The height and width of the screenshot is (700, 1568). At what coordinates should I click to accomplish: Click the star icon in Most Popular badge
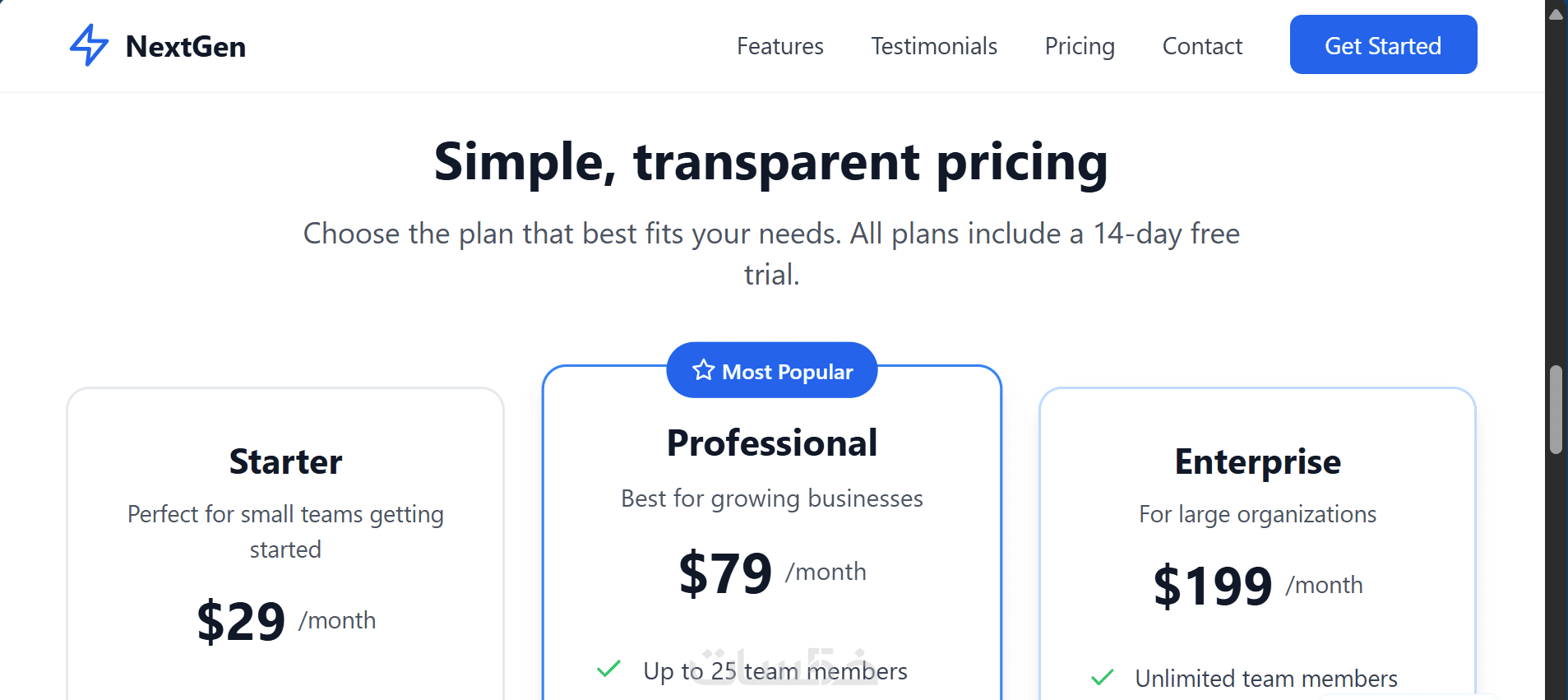(x=703, y=370)
